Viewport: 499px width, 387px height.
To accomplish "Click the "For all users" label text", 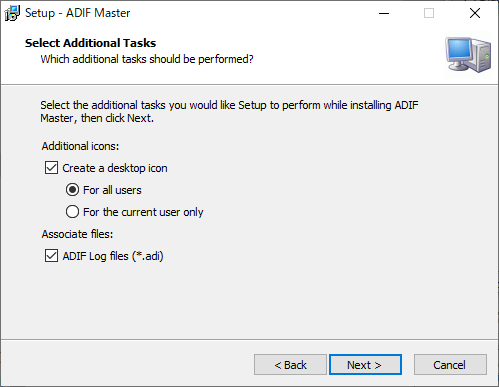I will pos(112,190).
